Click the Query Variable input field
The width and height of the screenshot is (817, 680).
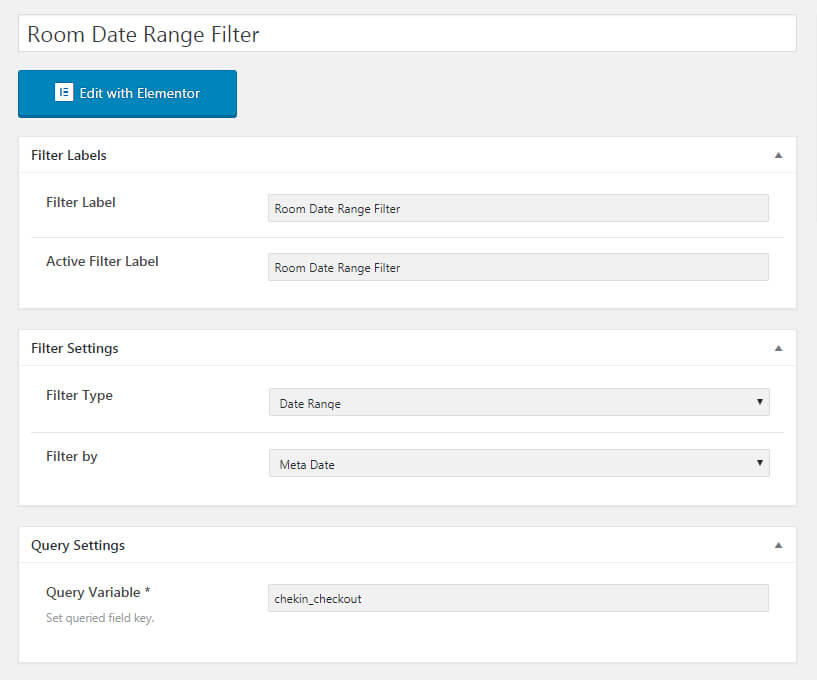click(518, 598)
